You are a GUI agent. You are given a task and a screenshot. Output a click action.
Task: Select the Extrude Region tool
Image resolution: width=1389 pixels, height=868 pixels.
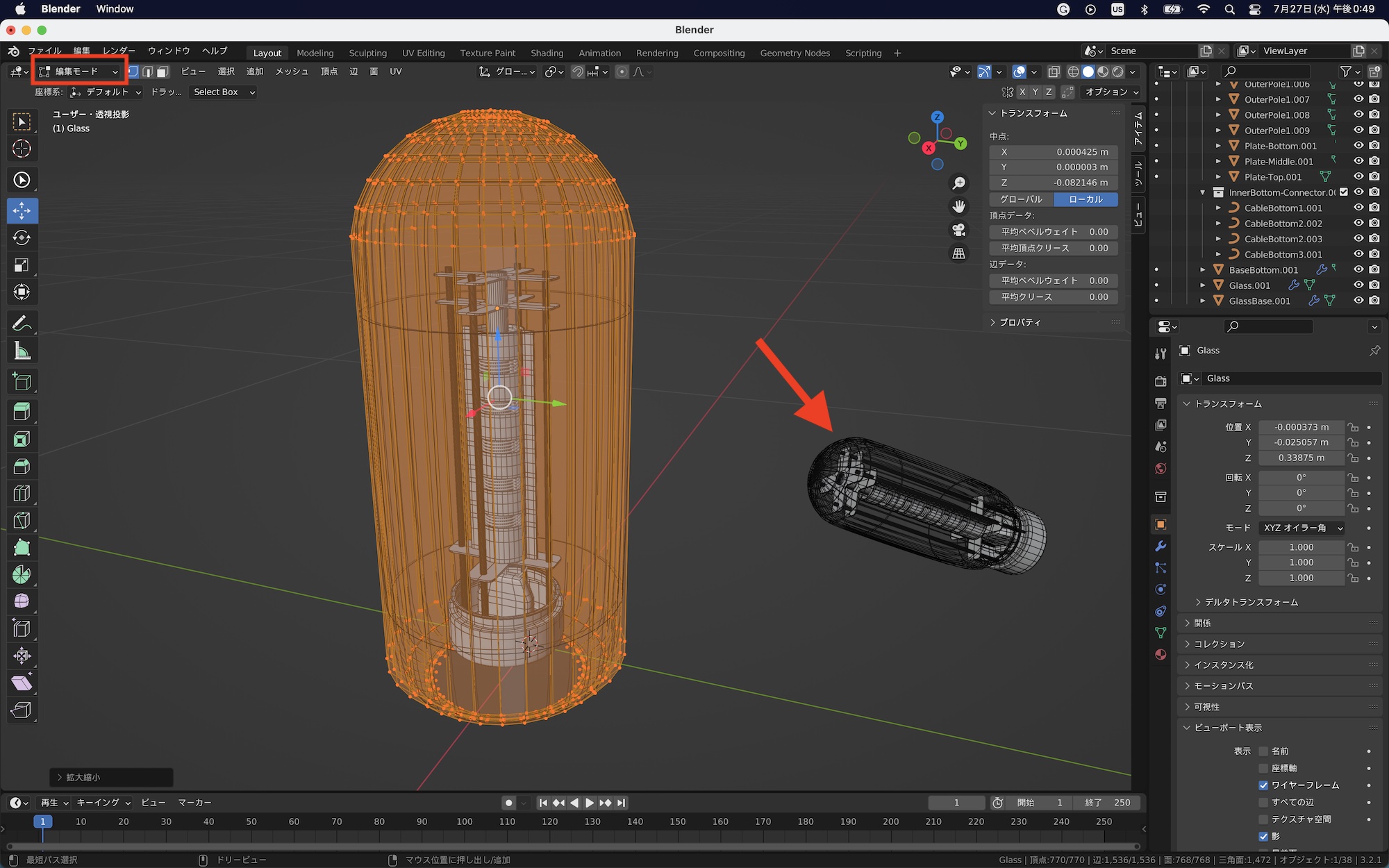tap(22, 412)
